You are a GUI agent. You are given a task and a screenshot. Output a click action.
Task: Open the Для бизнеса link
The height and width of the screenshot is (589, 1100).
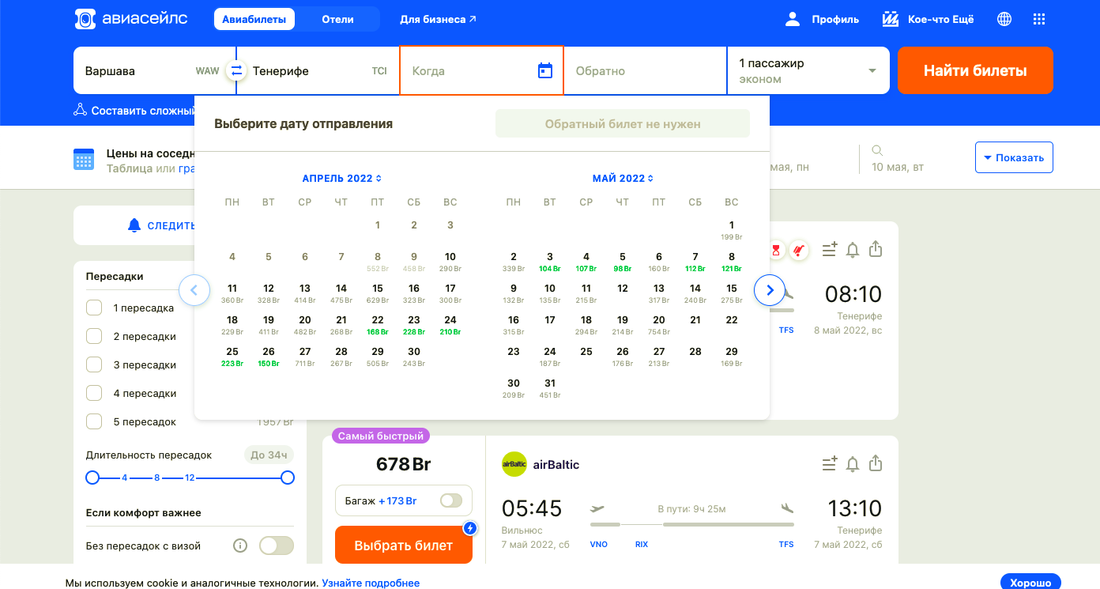coord(438,20)
